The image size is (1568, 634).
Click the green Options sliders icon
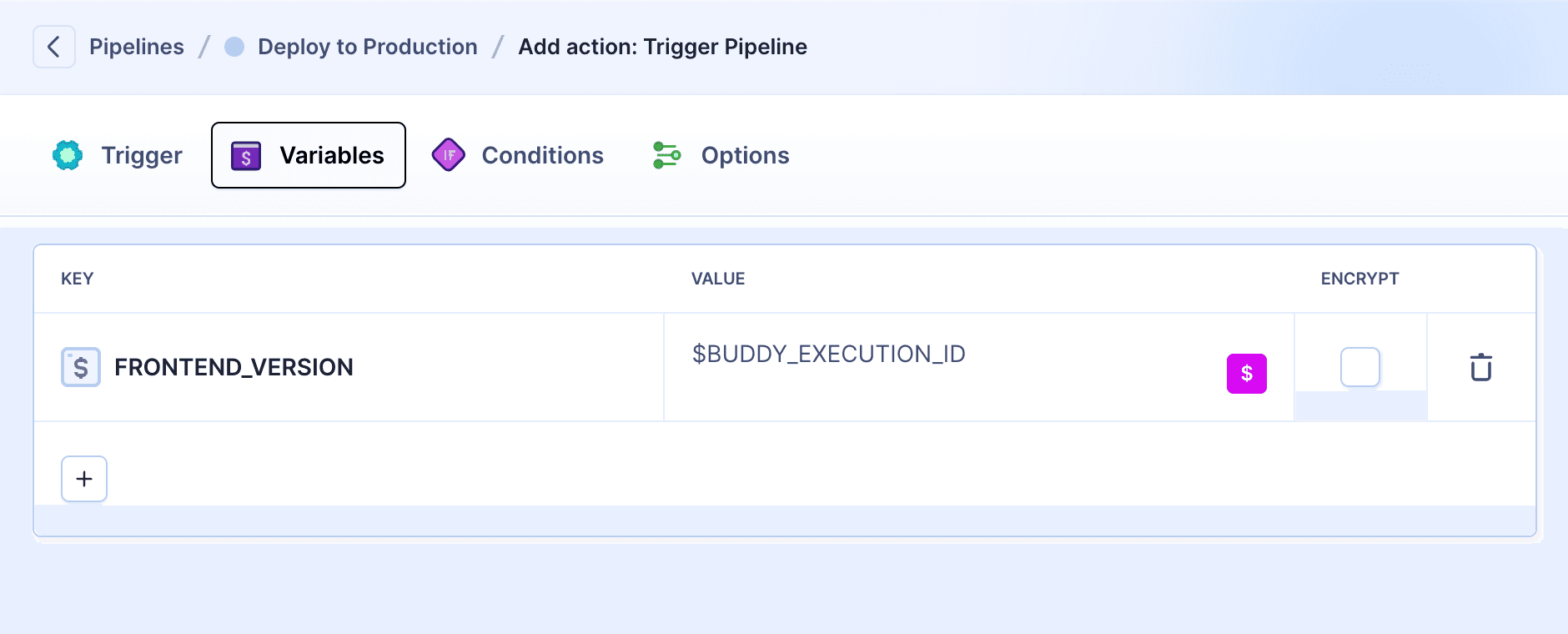(666, 155)
